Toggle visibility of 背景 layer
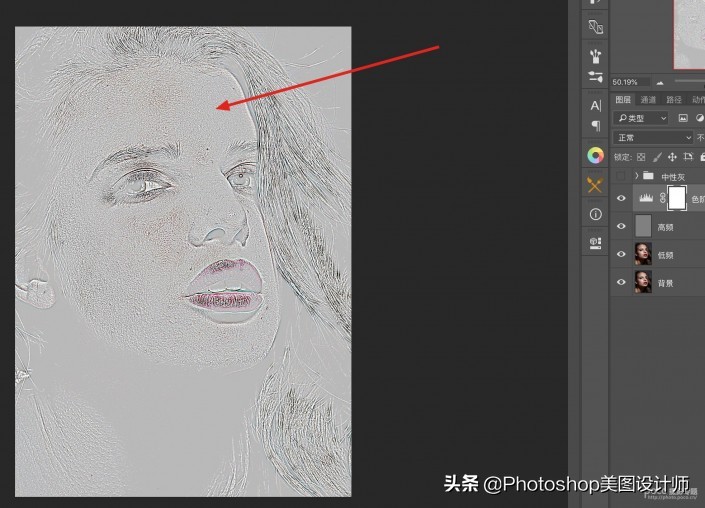705x508 pixels. 622,283
